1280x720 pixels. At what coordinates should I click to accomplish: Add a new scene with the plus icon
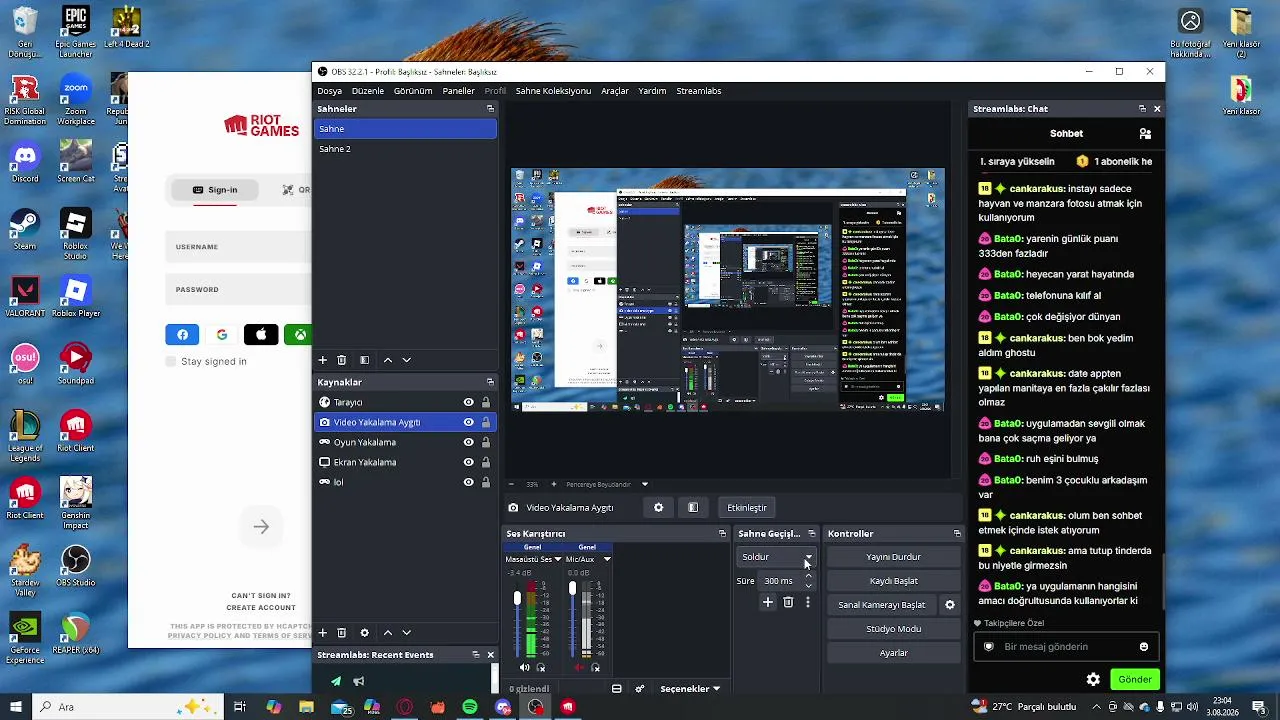[x=323, y=360]
